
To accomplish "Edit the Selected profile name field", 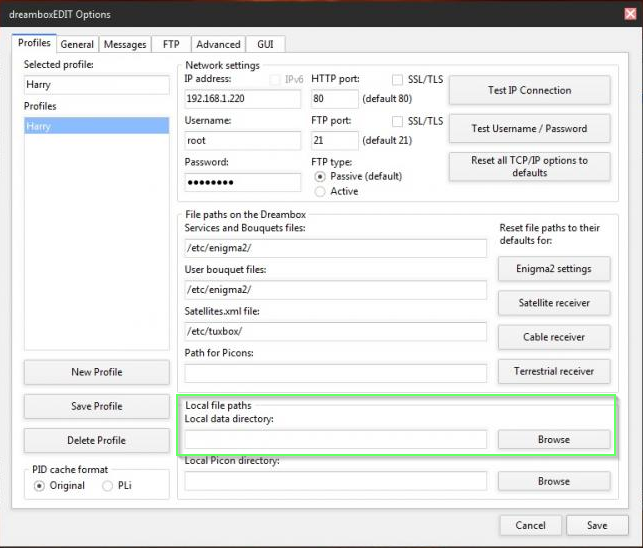I will pyautogui.click(x=97, y=85).
